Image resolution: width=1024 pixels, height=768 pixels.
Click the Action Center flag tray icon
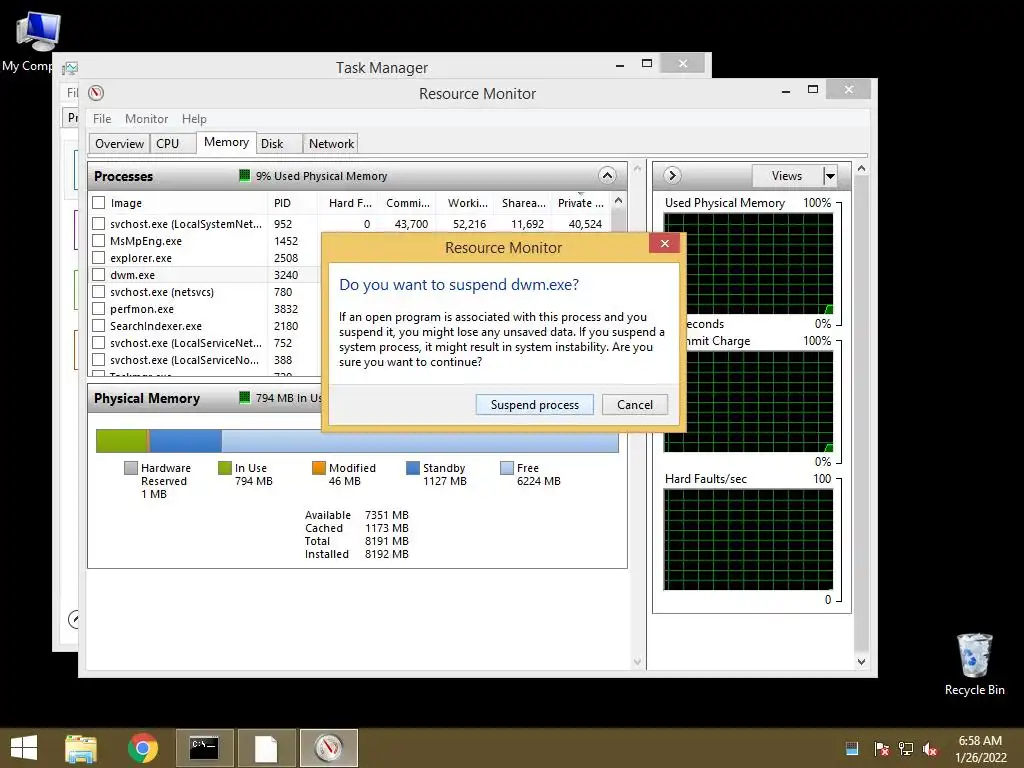[881, 749]
